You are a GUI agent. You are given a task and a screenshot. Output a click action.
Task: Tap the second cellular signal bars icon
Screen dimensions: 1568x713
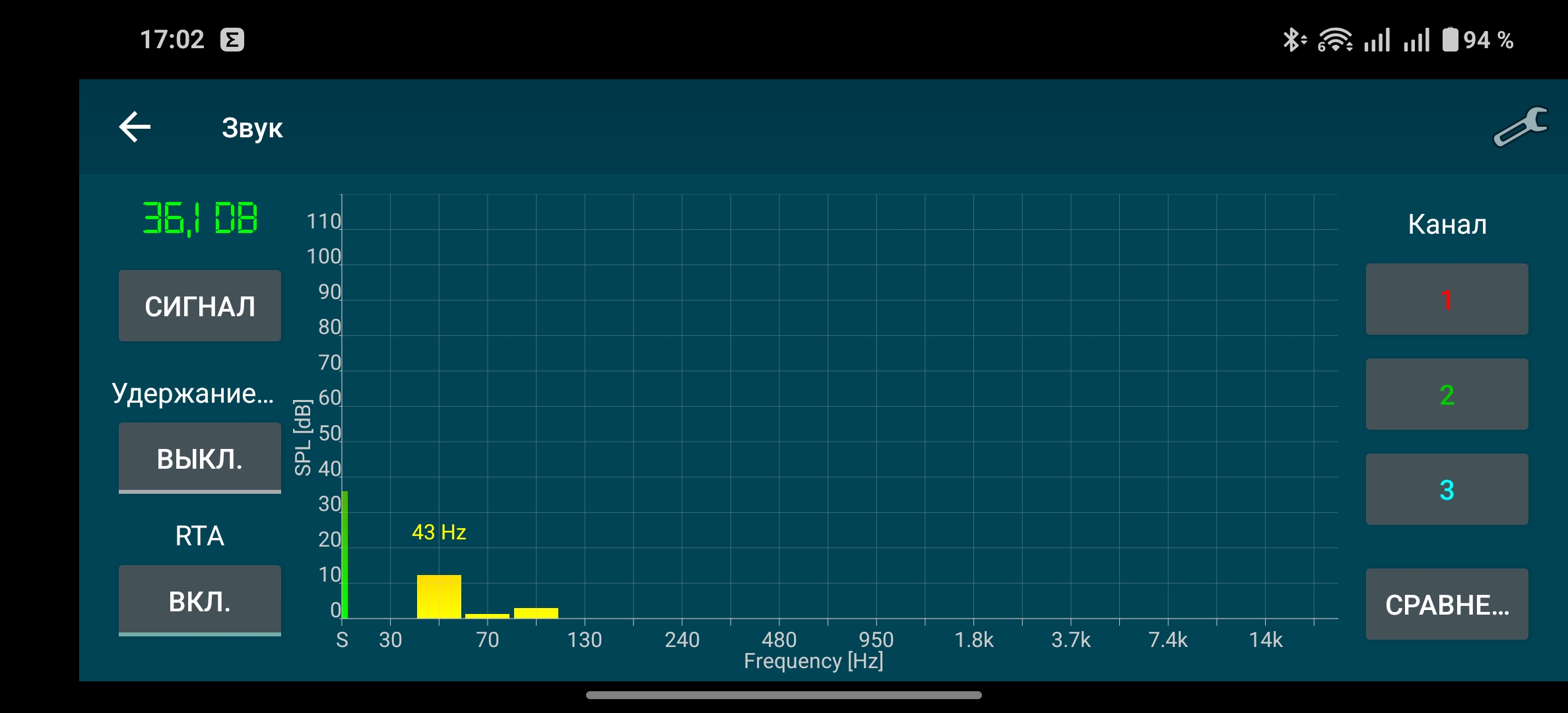point(1417,40)
